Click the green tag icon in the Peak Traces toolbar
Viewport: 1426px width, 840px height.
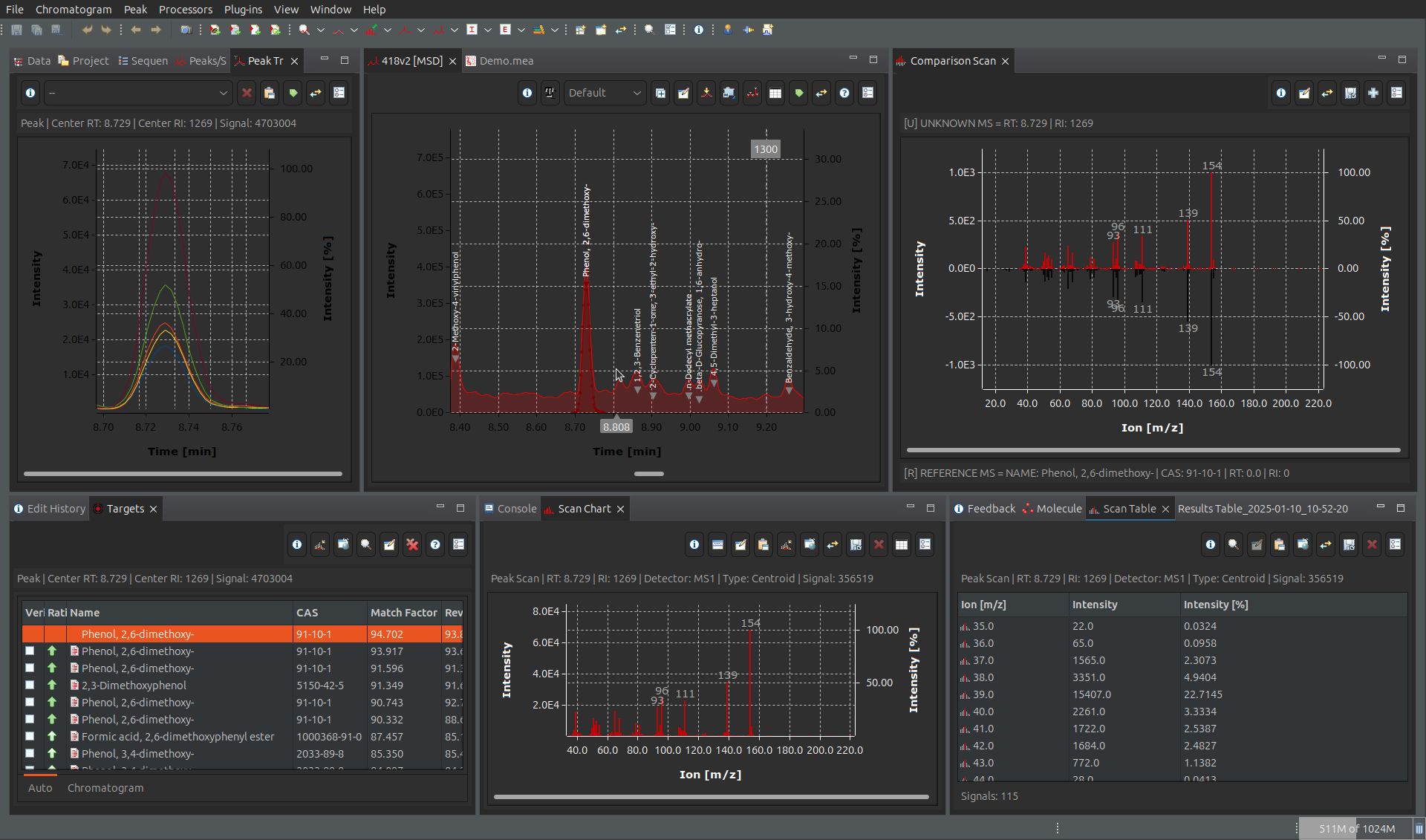pyautogui.click(x=293, y=93)
